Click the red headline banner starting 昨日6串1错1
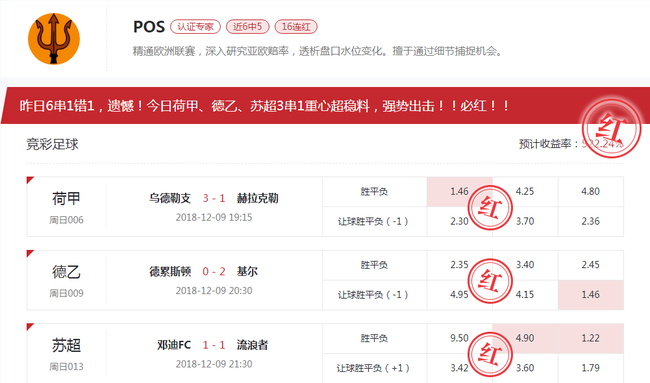 point(325,106)
